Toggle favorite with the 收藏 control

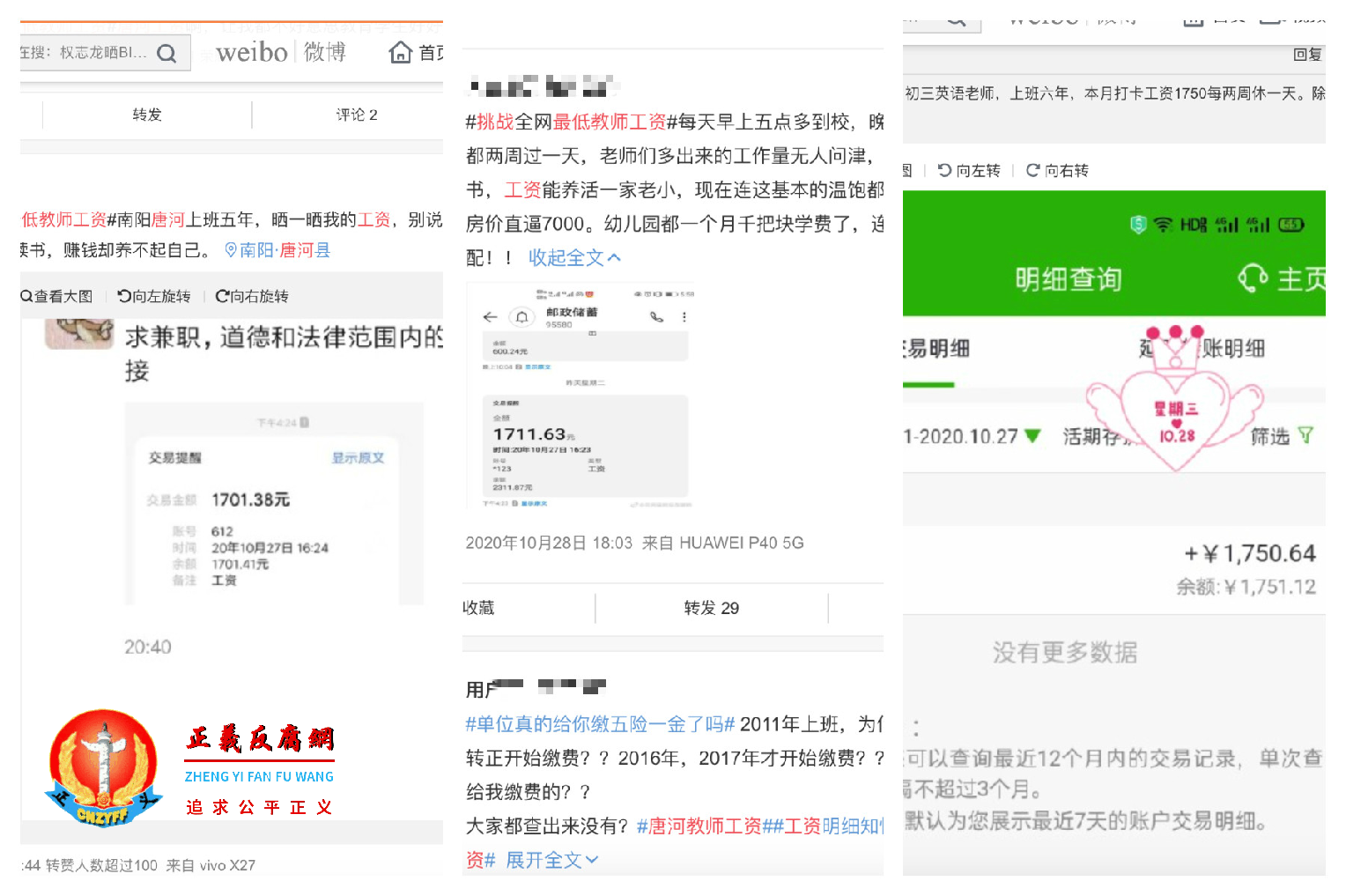[x=478, y=608]
